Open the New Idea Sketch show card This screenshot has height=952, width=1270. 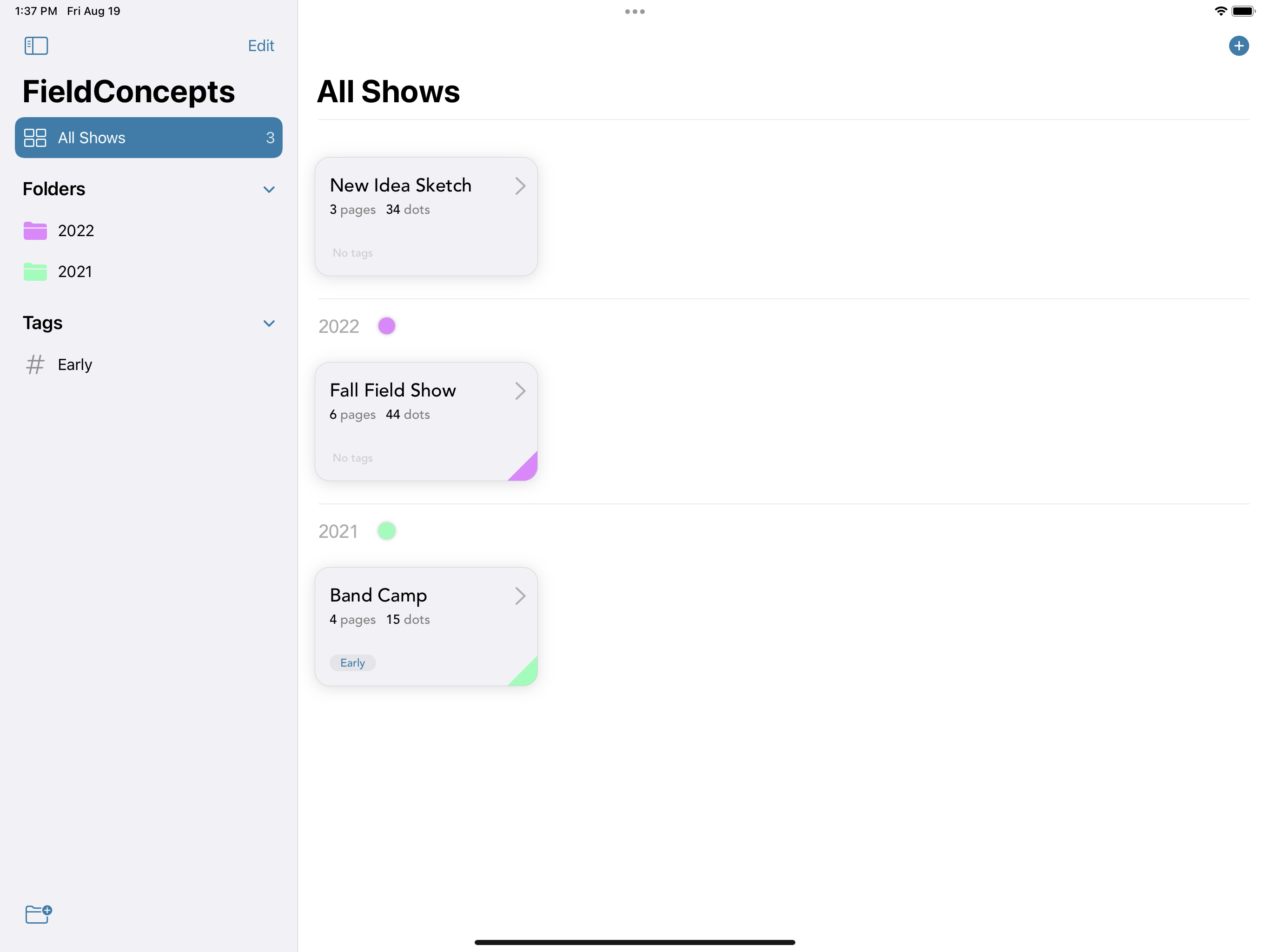(426, 217)
